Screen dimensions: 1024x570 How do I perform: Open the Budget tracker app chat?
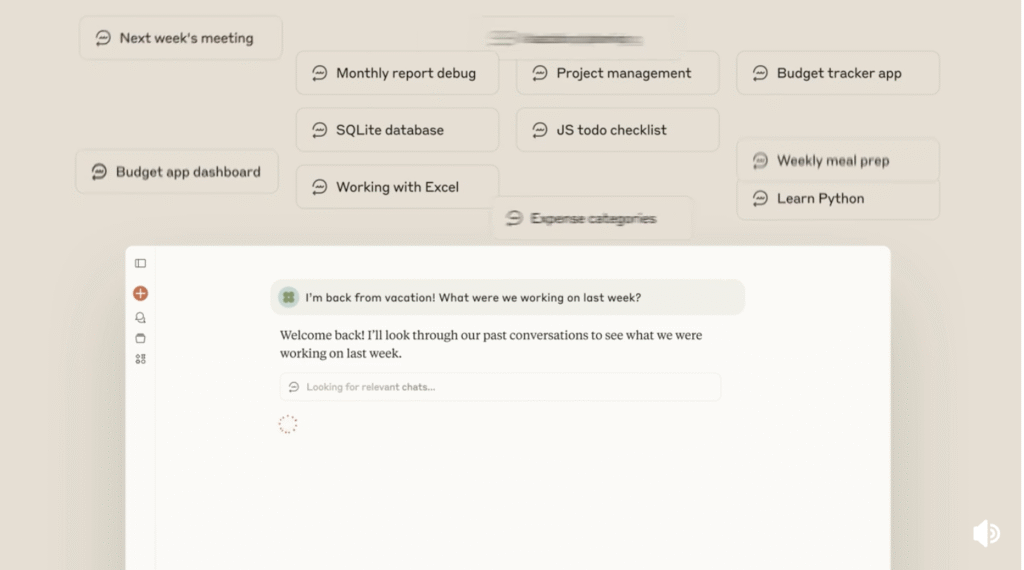tap(838, 73)
